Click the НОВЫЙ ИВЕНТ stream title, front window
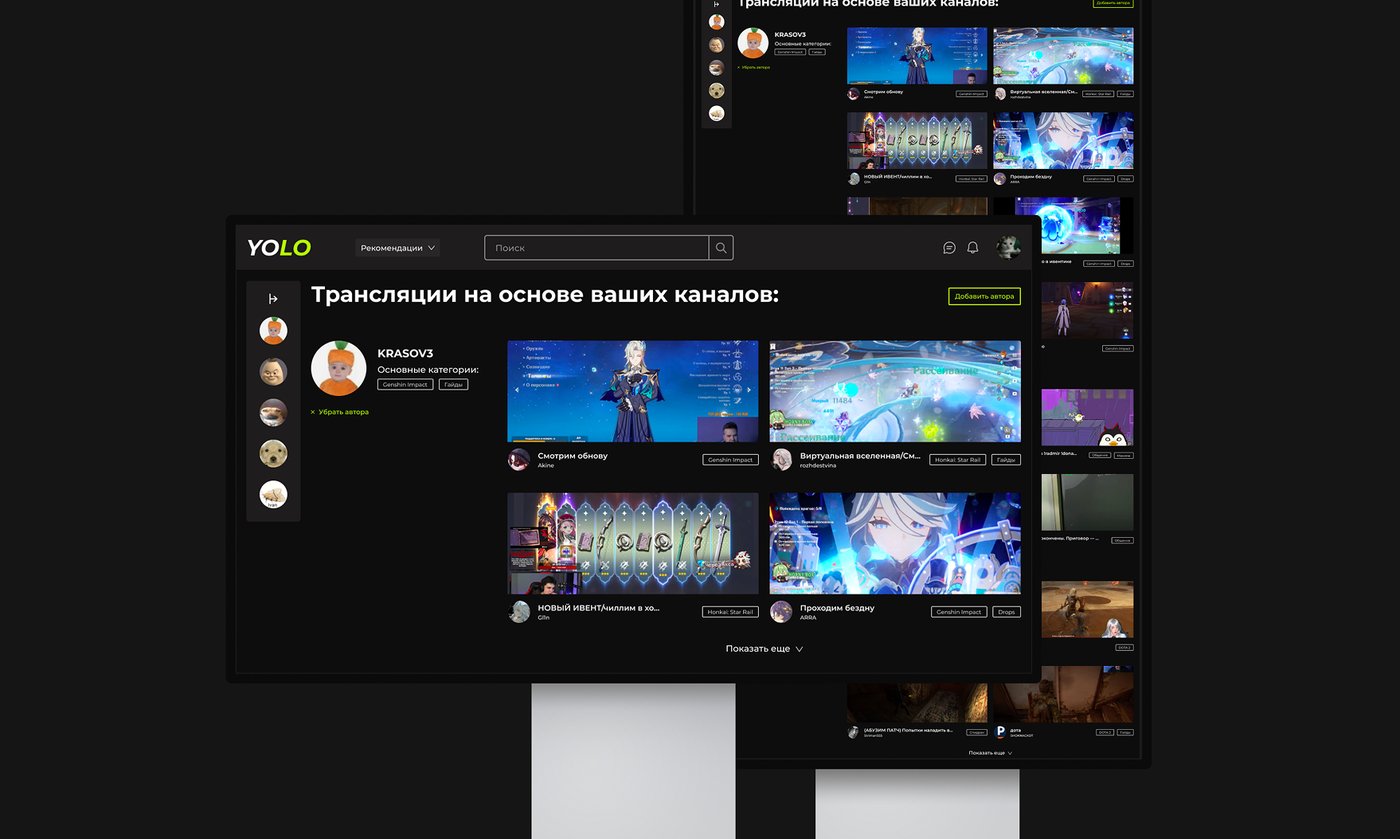Viewport: 1400px width, 839px height. tap(599, 607)
